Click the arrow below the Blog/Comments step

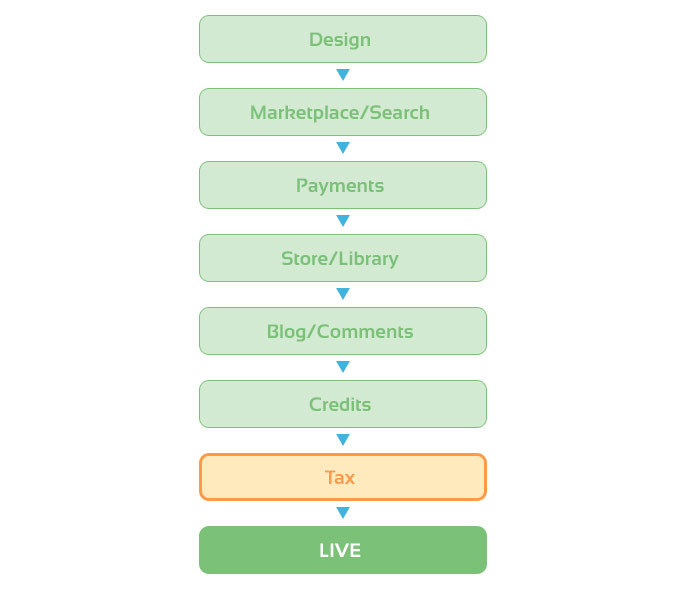pyautogui.click(x=343, y=367)
